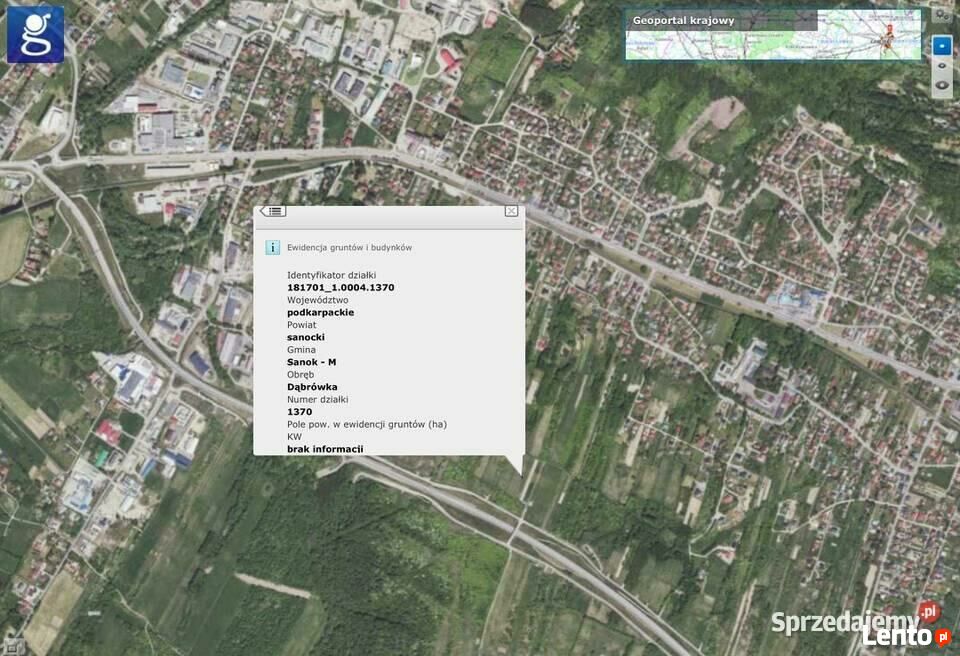Select the blue highlighted view mode button
This screenshot has width=960, height=656.
pyautogui.click(x=941, y=45)
